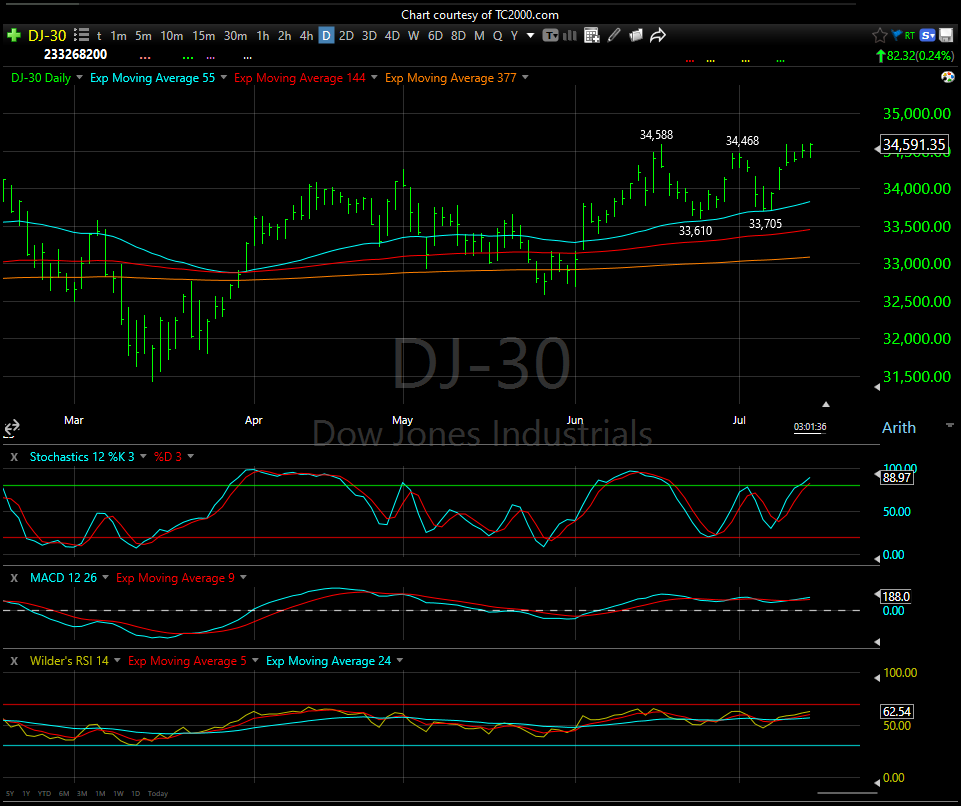Switch to 30m timeframe
The width and height of the screenshot is (961, 806).
coord(235,36)
